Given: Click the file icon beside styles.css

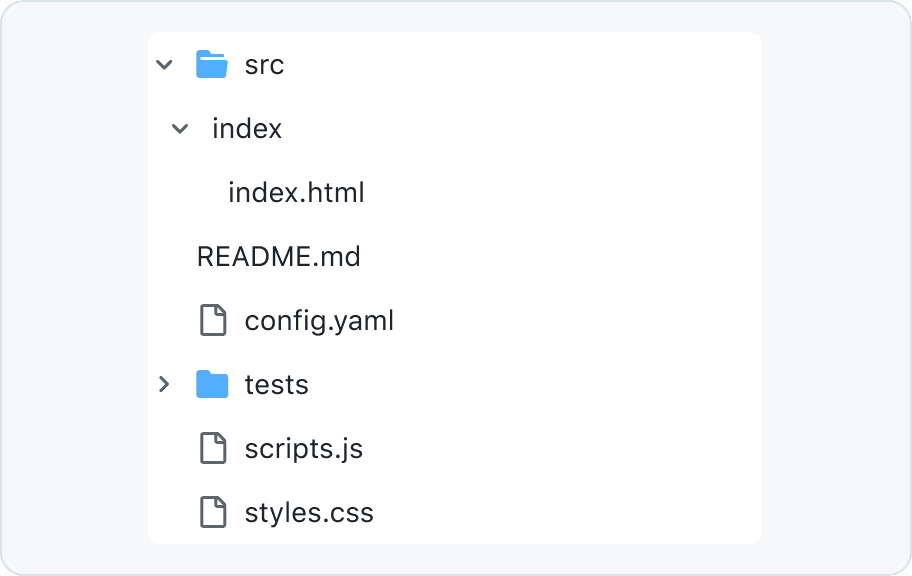Looking at the screenshot, I should pyautogui.click(x=212, y=513).
